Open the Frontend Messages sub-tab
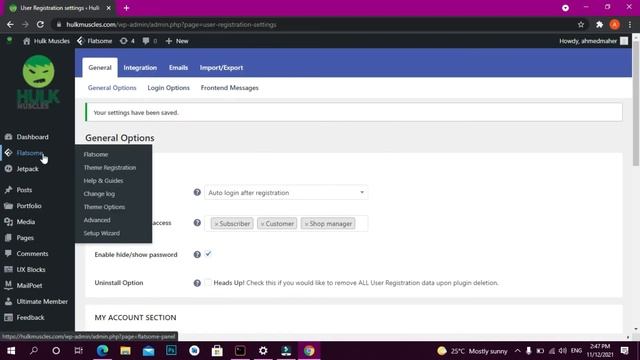Screen dimensions: 640x360 (x=229, y=88)
